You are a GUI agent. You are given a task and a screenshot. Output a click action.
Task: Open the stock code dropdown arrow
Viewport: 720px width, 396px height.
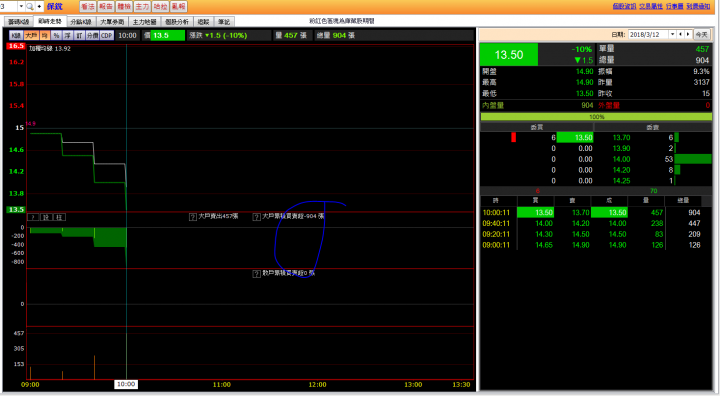point(21,6)
